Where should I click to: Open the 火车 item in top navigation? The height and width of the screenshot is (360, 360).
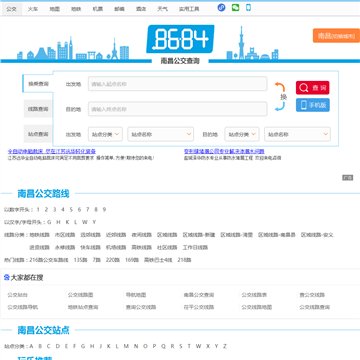pyautogui.click(x=33, y=9)
